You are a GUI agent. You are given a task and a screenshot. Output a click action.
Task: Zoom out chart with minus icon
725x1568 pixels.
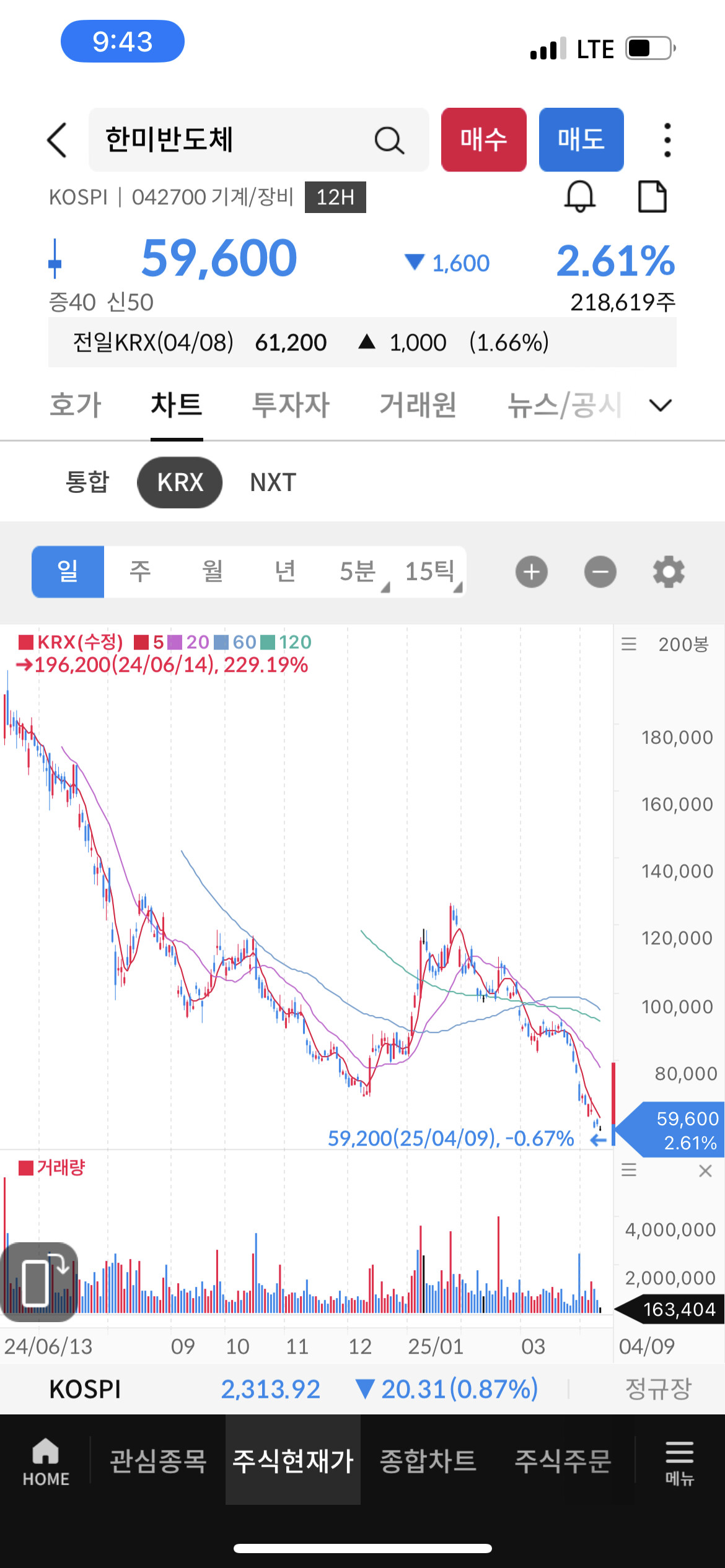(x=600, y=572)
